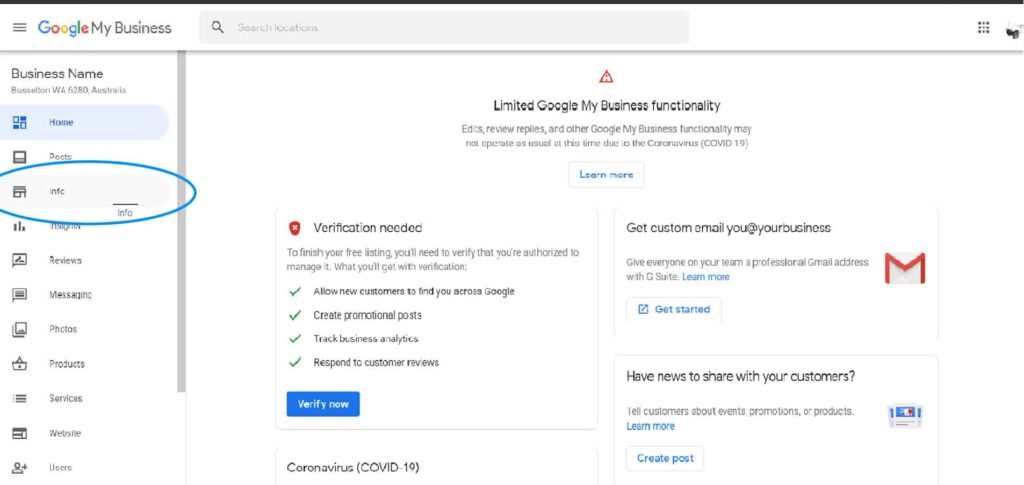The width and height of the screenshot is (1024, 485).
Task: Click the news post illustration icon
Action: tap(905, 416)
